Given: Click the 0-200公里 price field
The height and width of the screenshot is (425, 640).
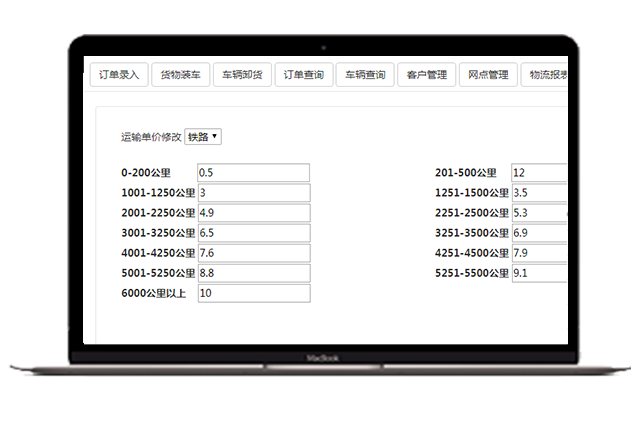Looking at the screenshot, I should click(x=253, y=173).
